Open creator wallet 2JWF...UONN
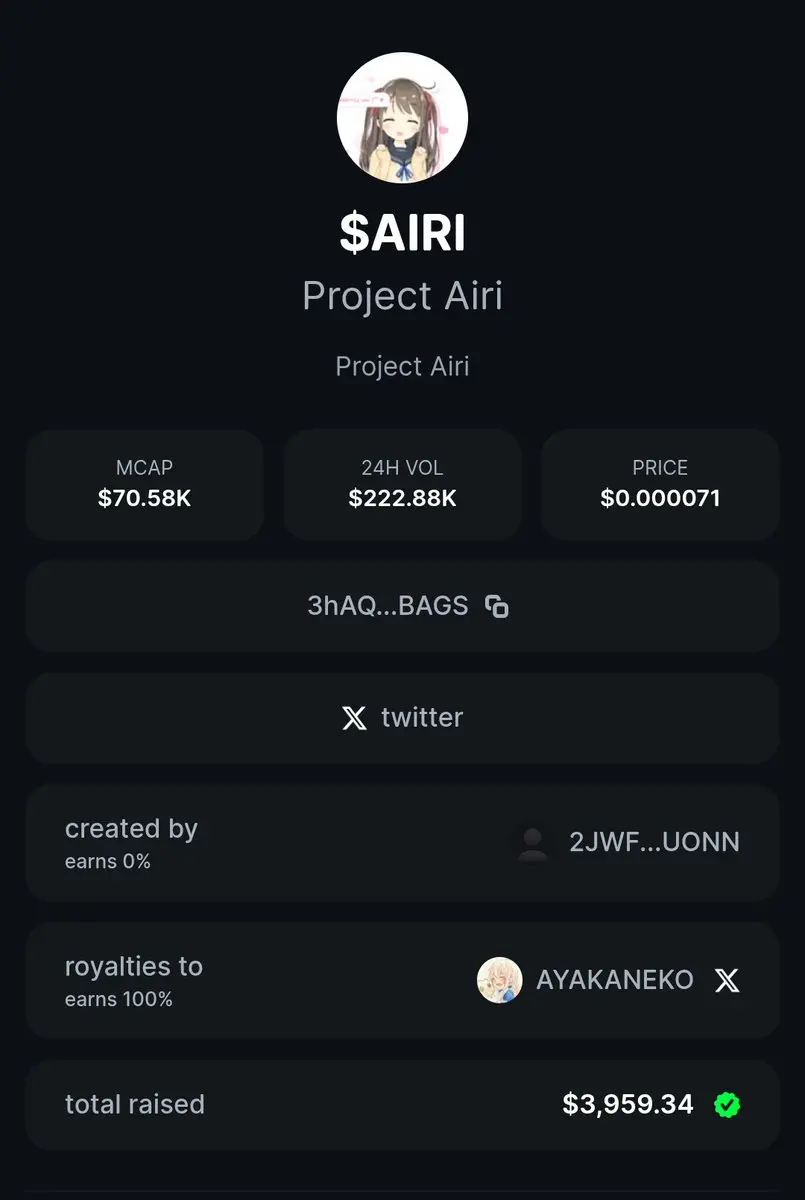This screenshot has width=805, height=1200. [655, 842]
